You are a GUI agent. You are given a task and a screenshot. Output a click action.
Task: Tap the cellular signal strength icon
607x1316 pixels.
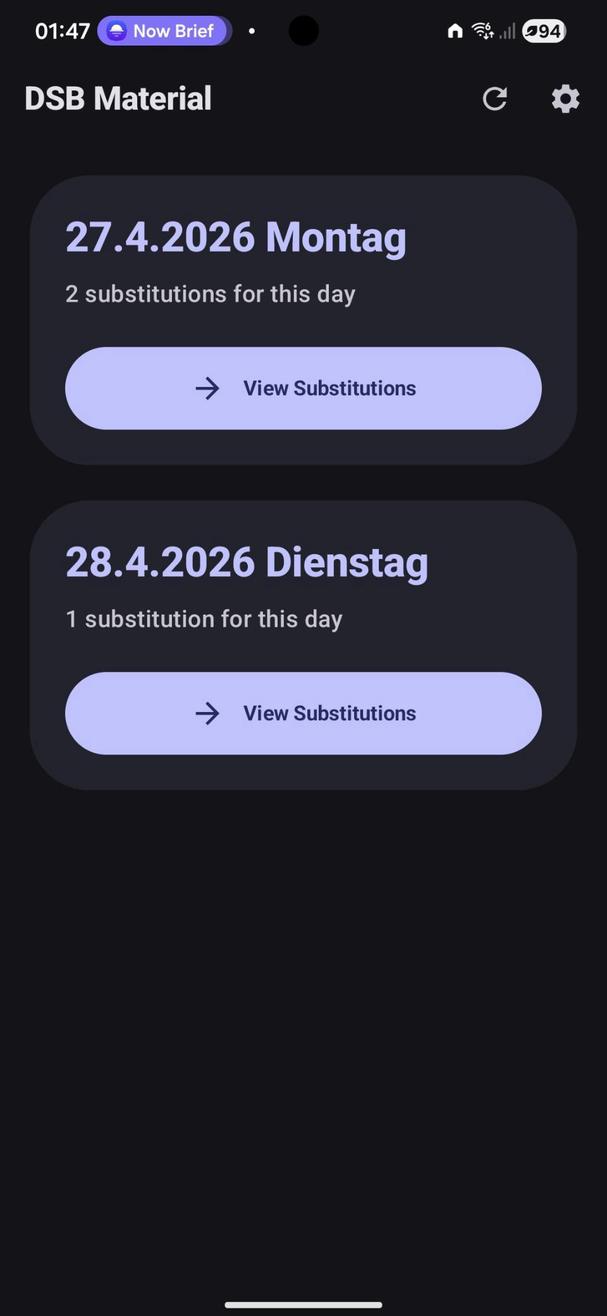(508, 31)
